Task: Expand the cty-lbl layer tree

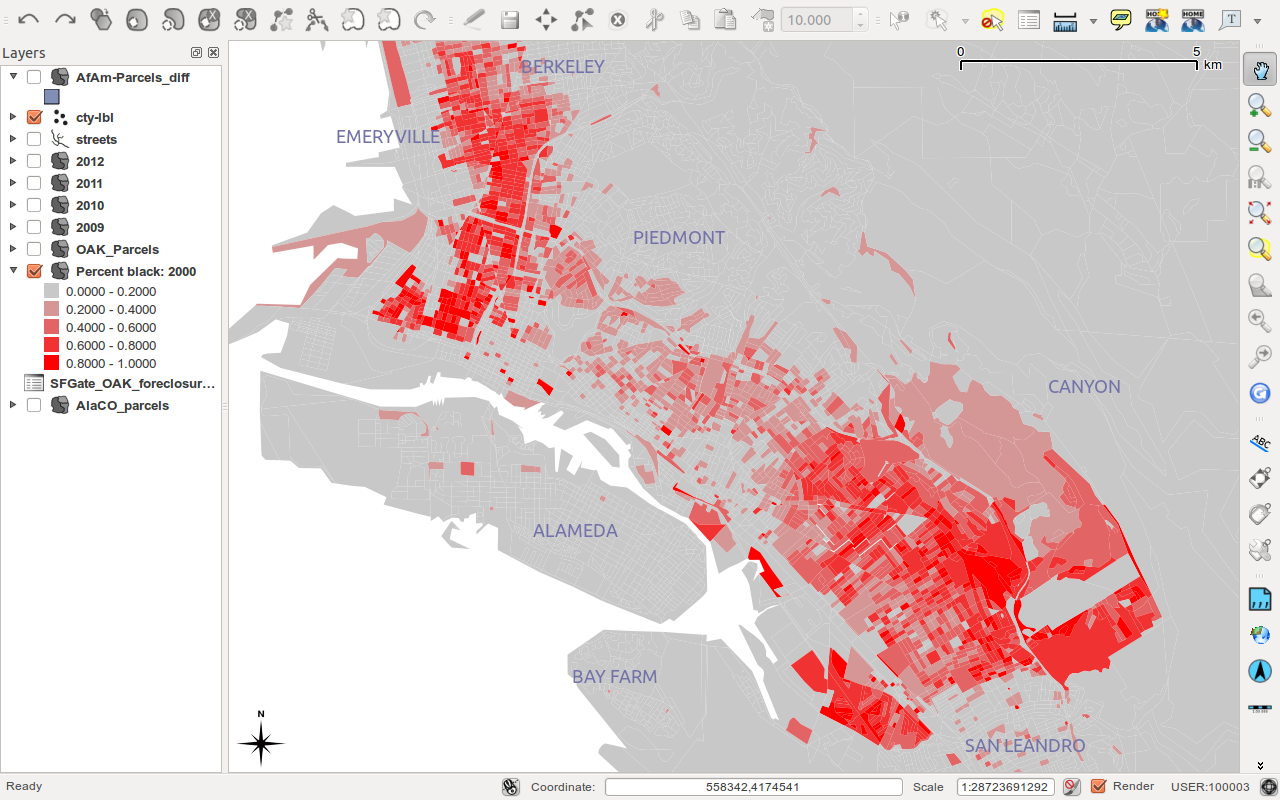Action: [x=13, y=117]
